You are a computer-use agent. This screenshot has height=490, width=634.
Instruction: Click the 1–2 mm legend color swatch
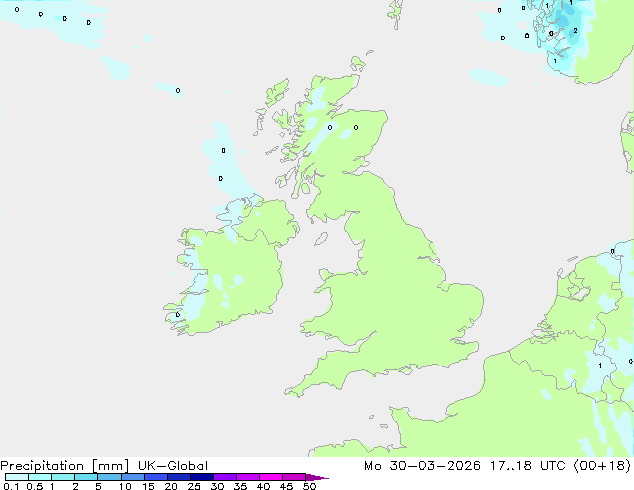[63, 477]
